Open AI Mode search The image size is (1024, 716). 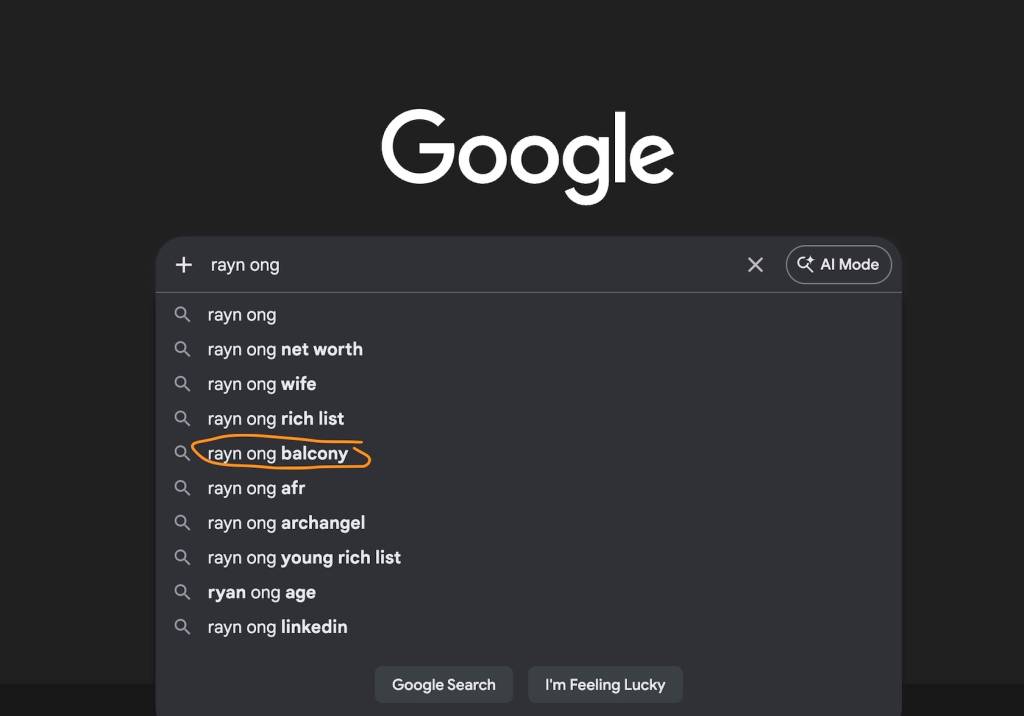(838, 265)
